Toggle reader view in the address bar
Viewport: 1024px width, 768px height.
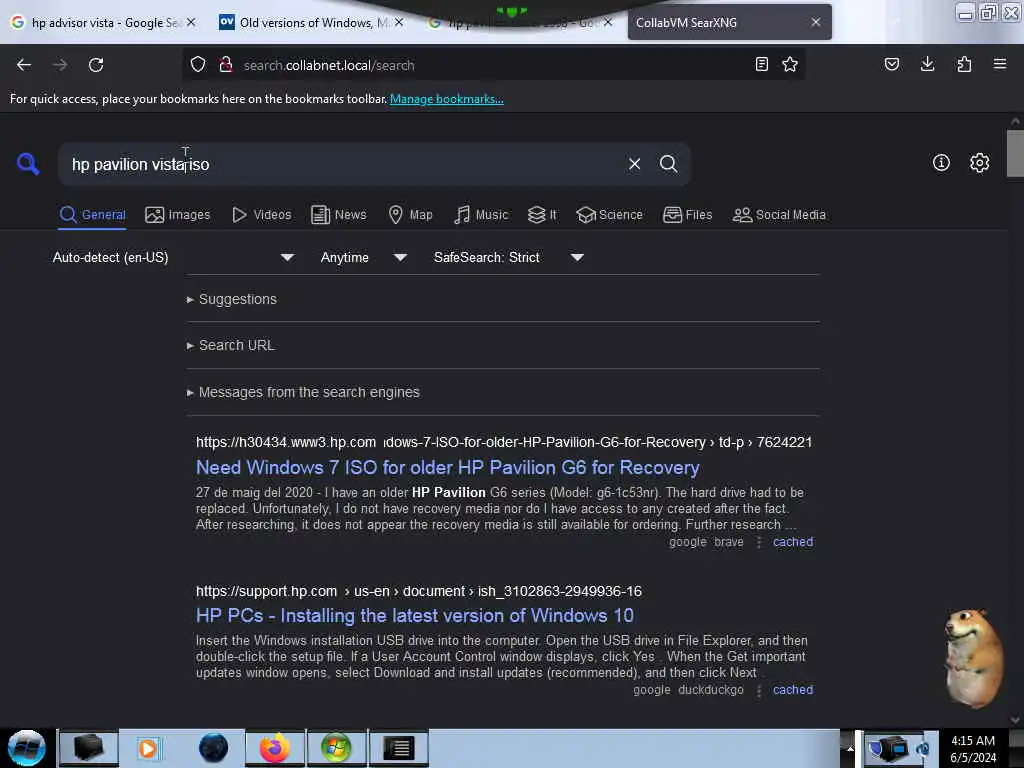click(761, 64)
